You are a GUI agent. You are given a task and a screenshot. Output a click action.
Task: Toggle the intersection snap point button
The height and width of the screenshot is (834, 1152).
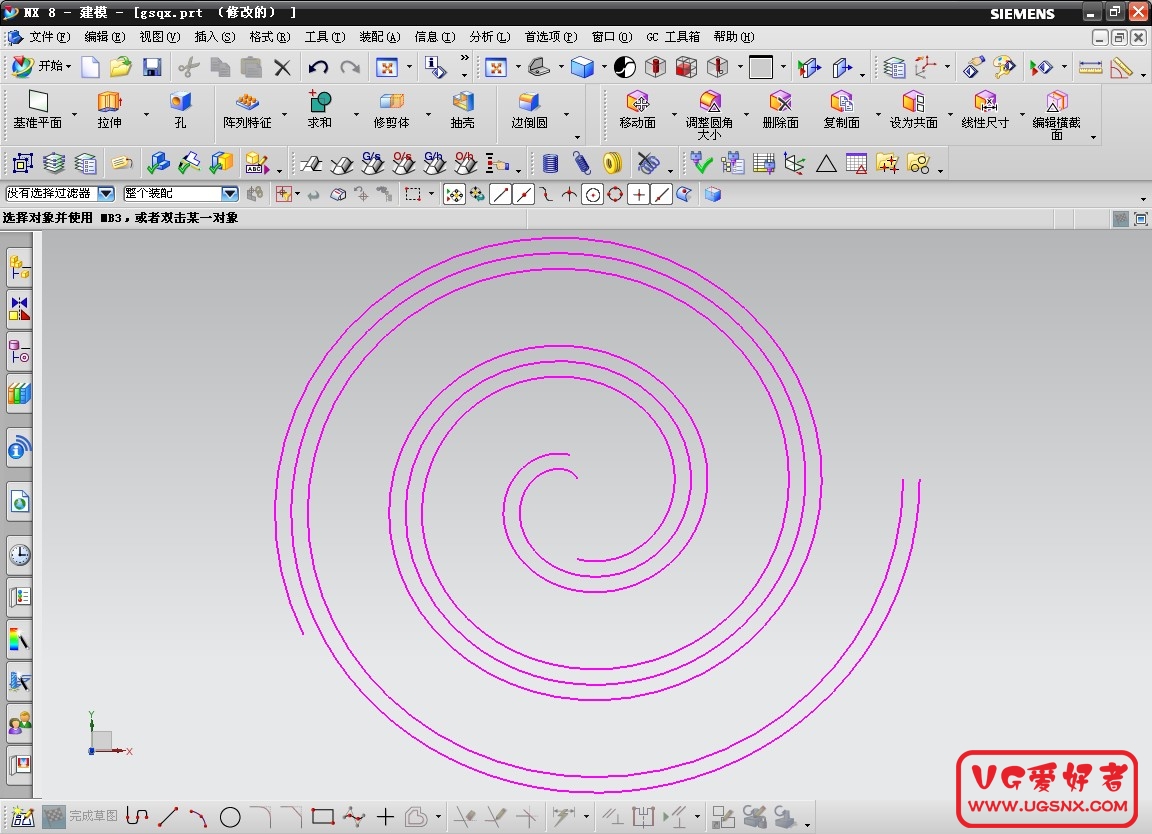[x=639, y=195]
